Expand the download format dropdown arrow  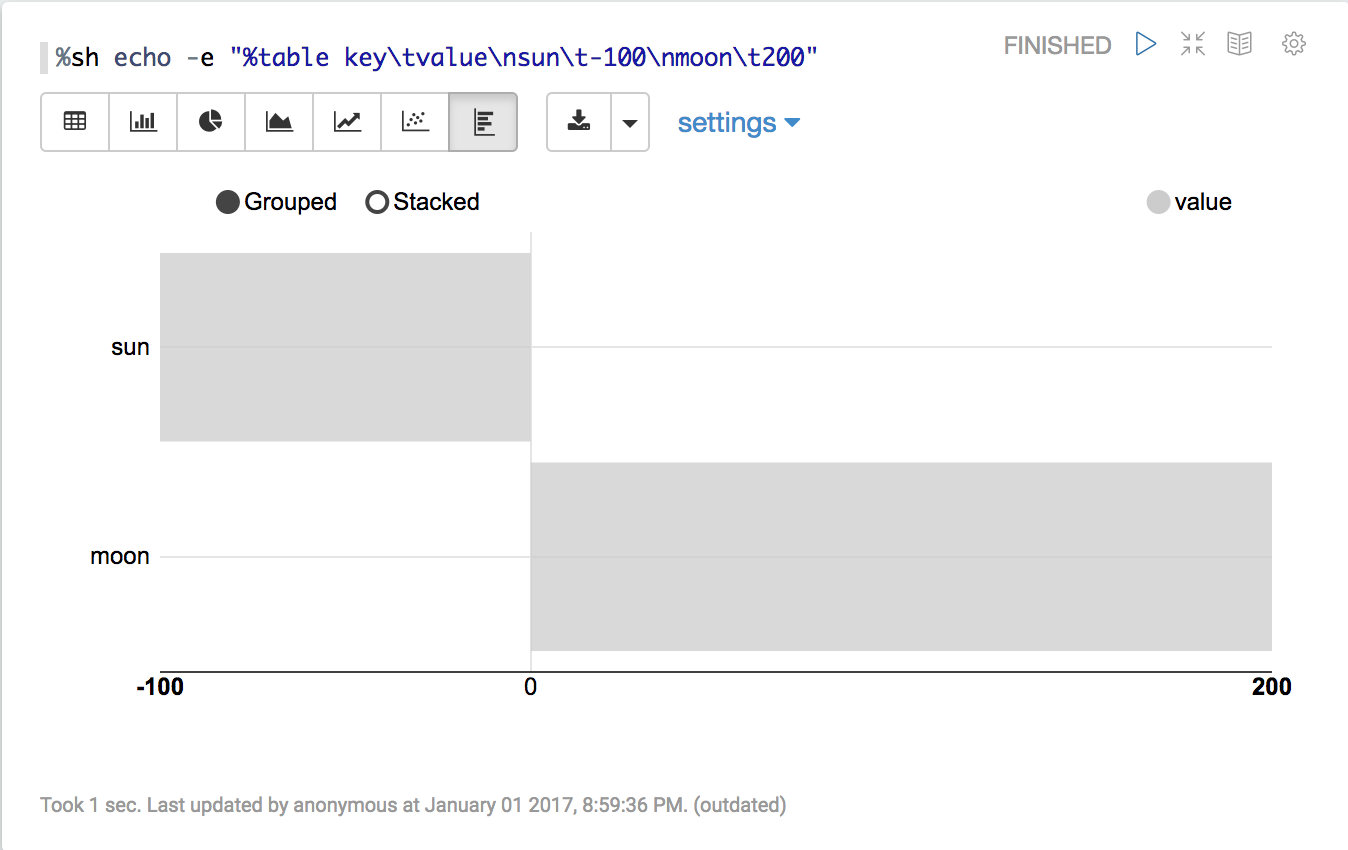point(630,122)
